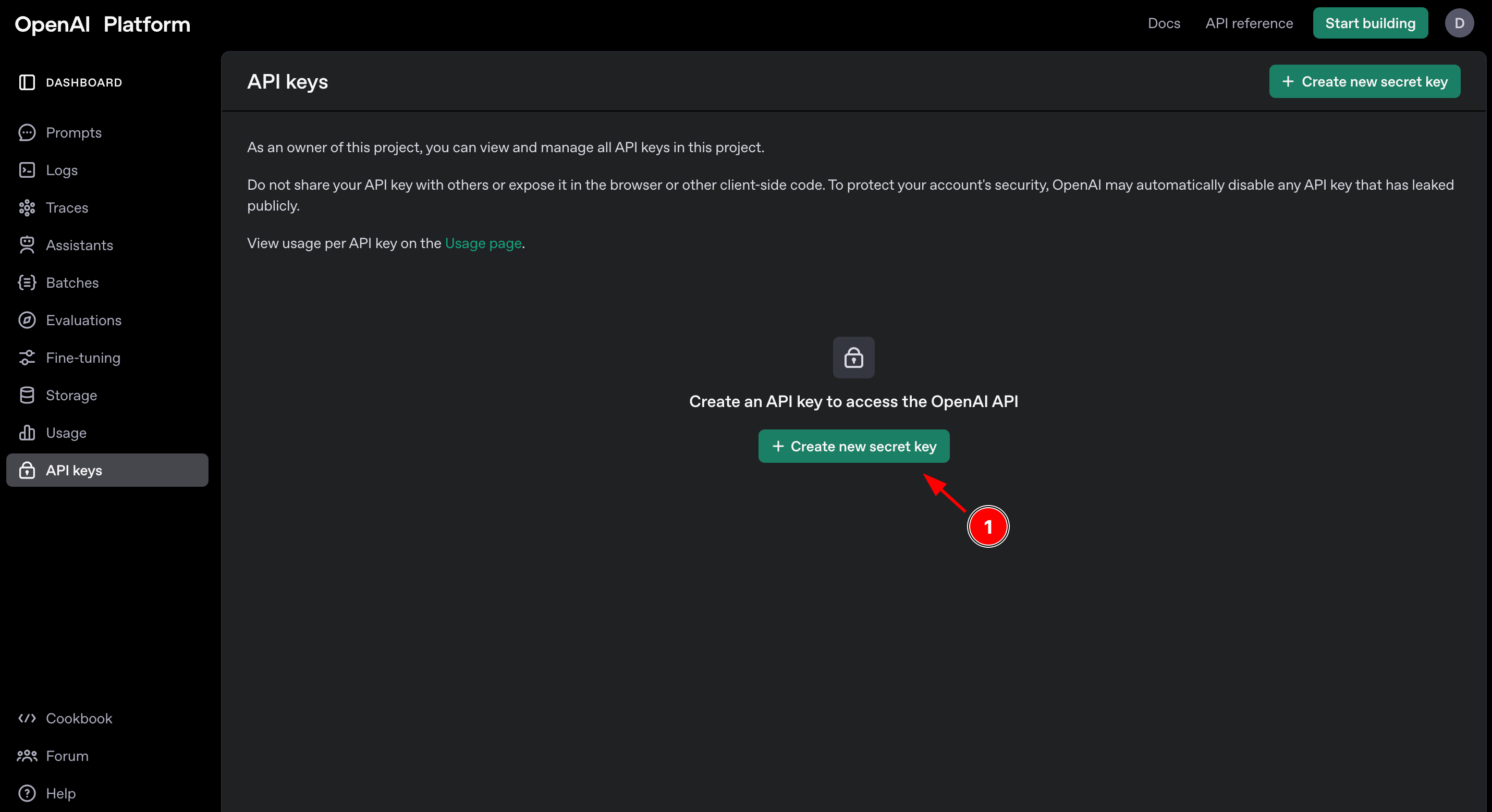The height and width of the screenshot is (812, 1492).
Task: Click the Prompts chat bubble icon
Action: point(27,132)
